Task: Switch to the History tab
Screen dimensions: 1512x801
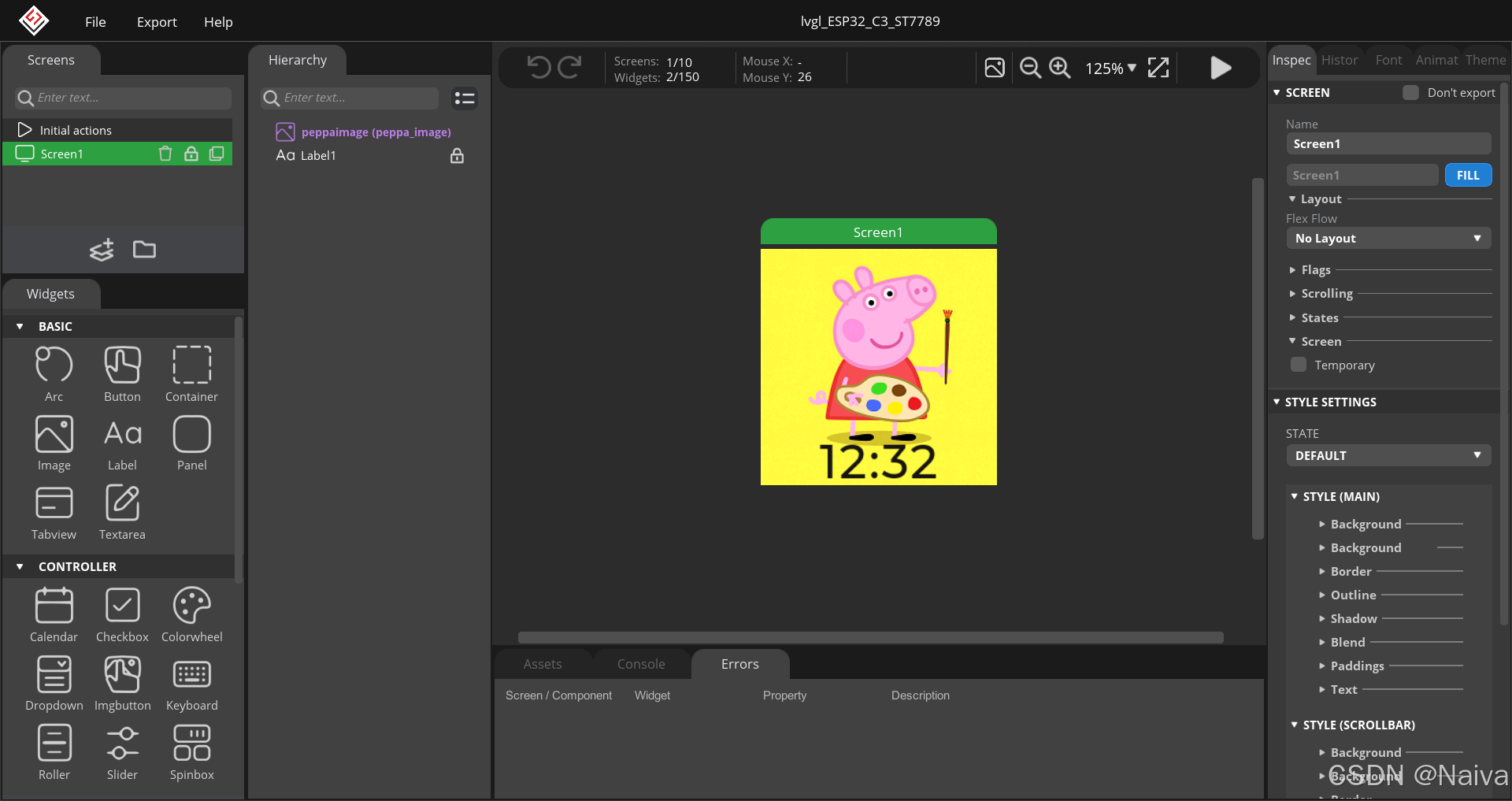Action: 1340,60
